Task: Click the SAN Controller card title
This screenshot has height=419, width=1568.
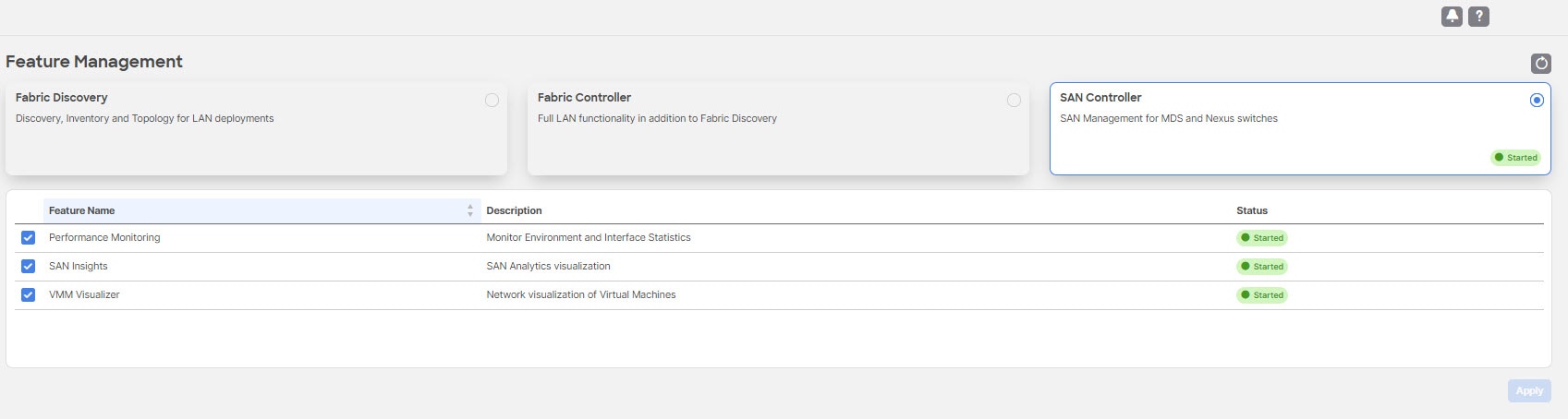Action: 1100,97
